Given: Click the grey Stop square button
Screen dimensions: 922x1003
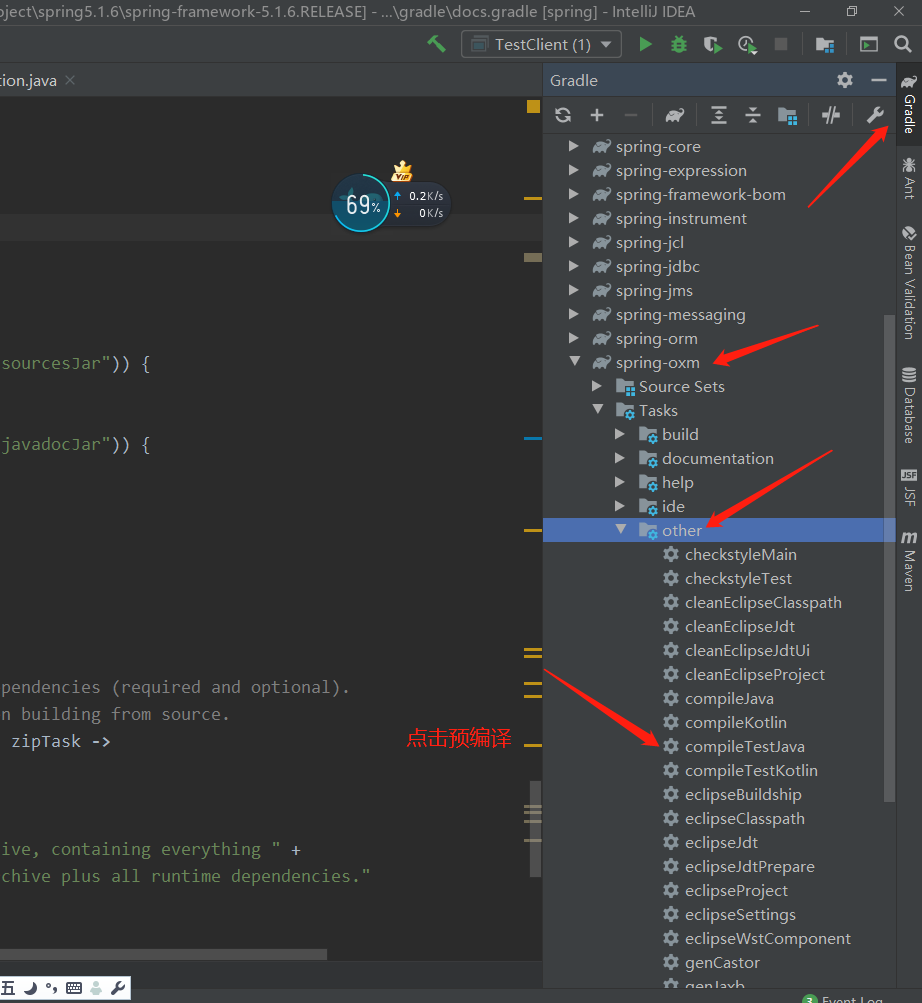Looking at the screenshot, I should (x=781, y=44).
